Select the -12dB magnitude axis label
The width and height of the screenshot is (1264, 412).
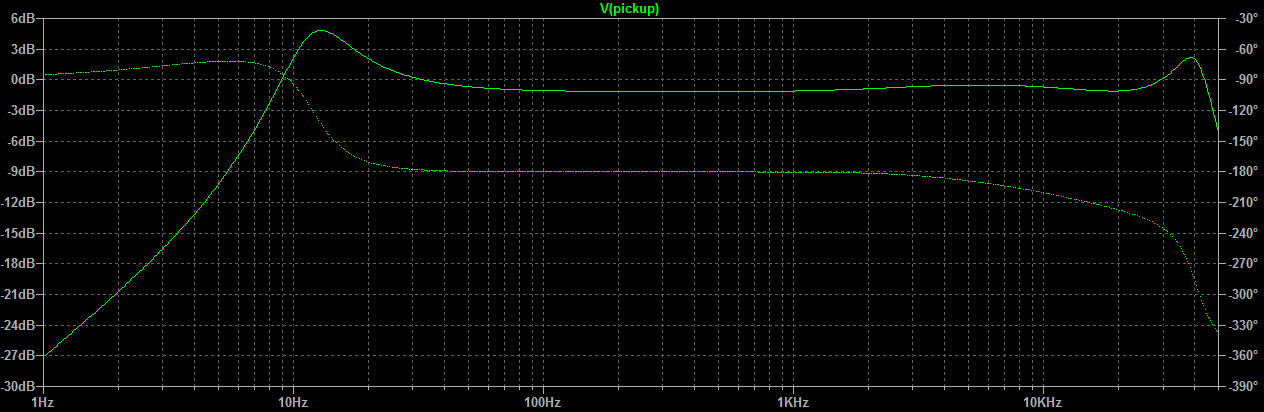19,202
